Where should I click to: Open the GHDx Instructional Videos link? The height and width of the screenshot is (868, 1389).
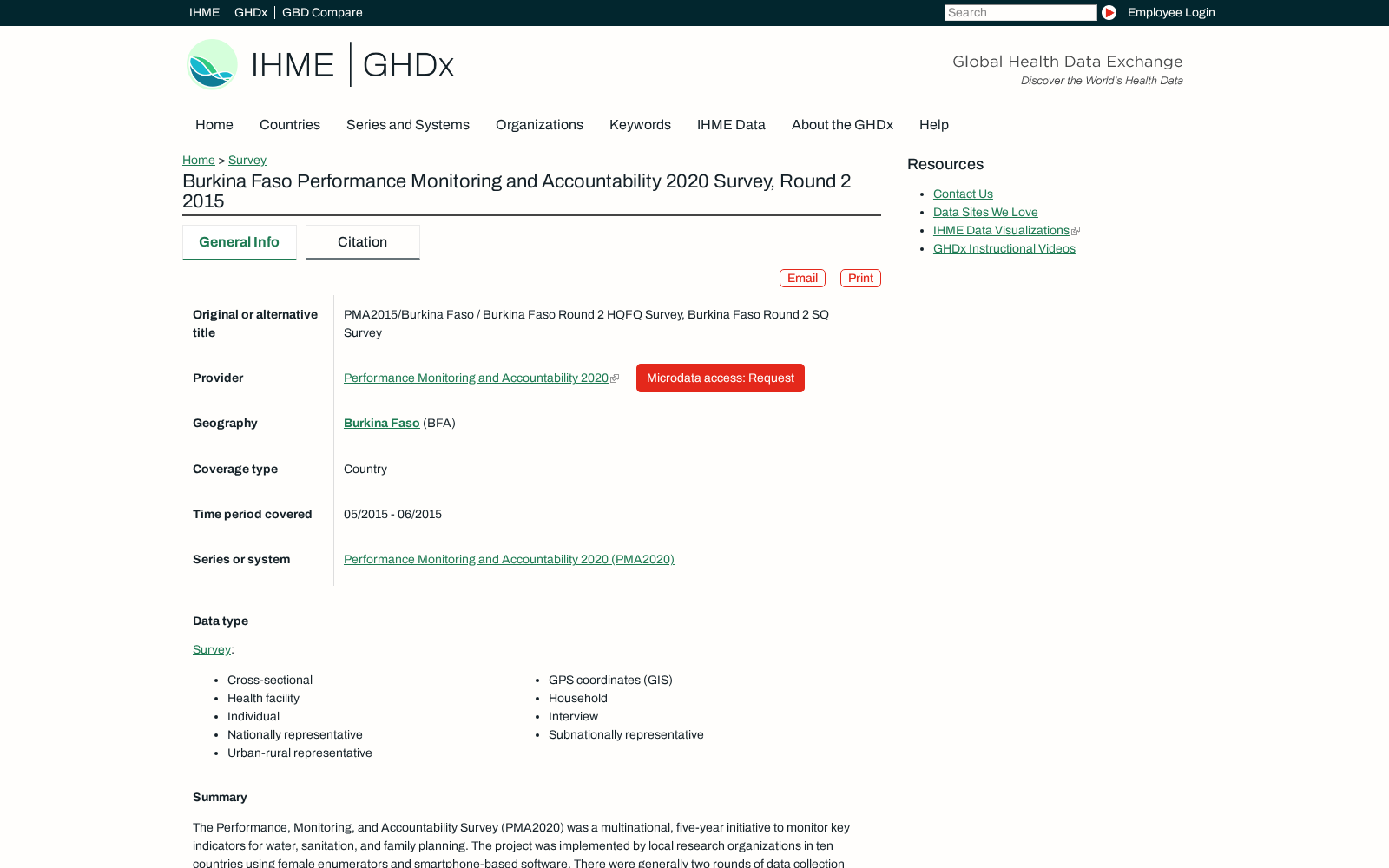(1004, 249)
